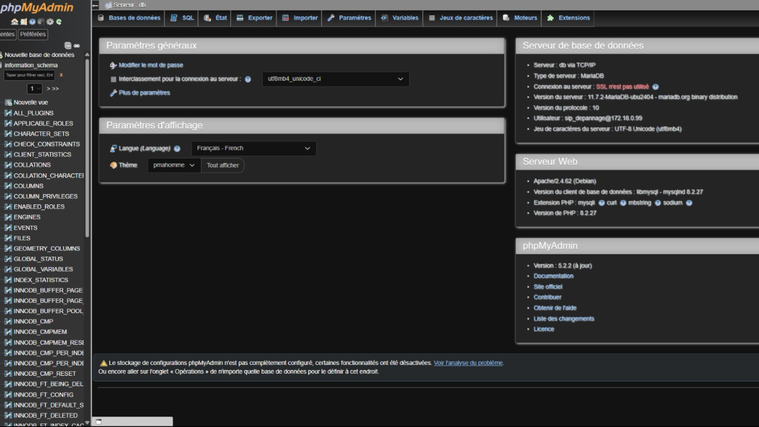Screen dimensions: 759x427
Task: Open the Exporter tab
Action: (x=254, y=18)
